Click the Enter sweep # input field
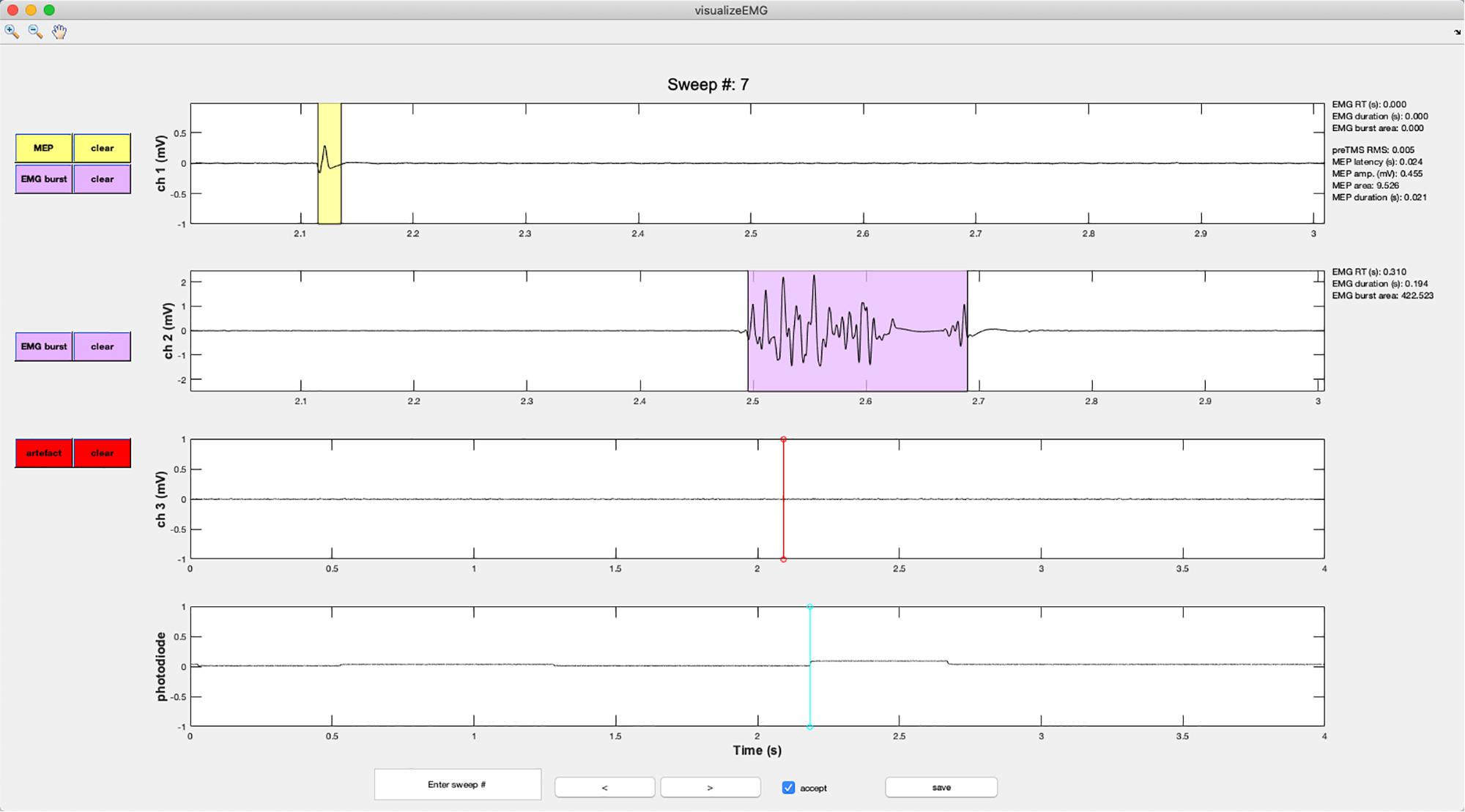The image size is (1465, 812). pyautogui.click(x=458, y=785)
